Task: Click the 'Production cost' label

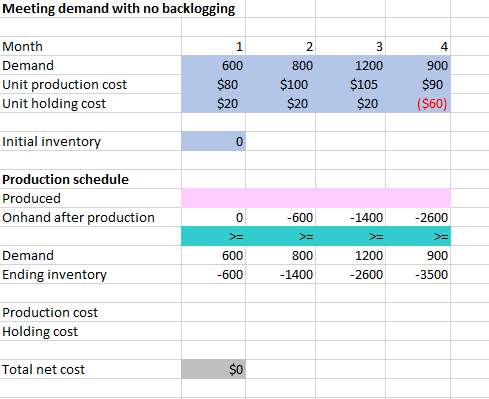Action: (x=50, y=313)
